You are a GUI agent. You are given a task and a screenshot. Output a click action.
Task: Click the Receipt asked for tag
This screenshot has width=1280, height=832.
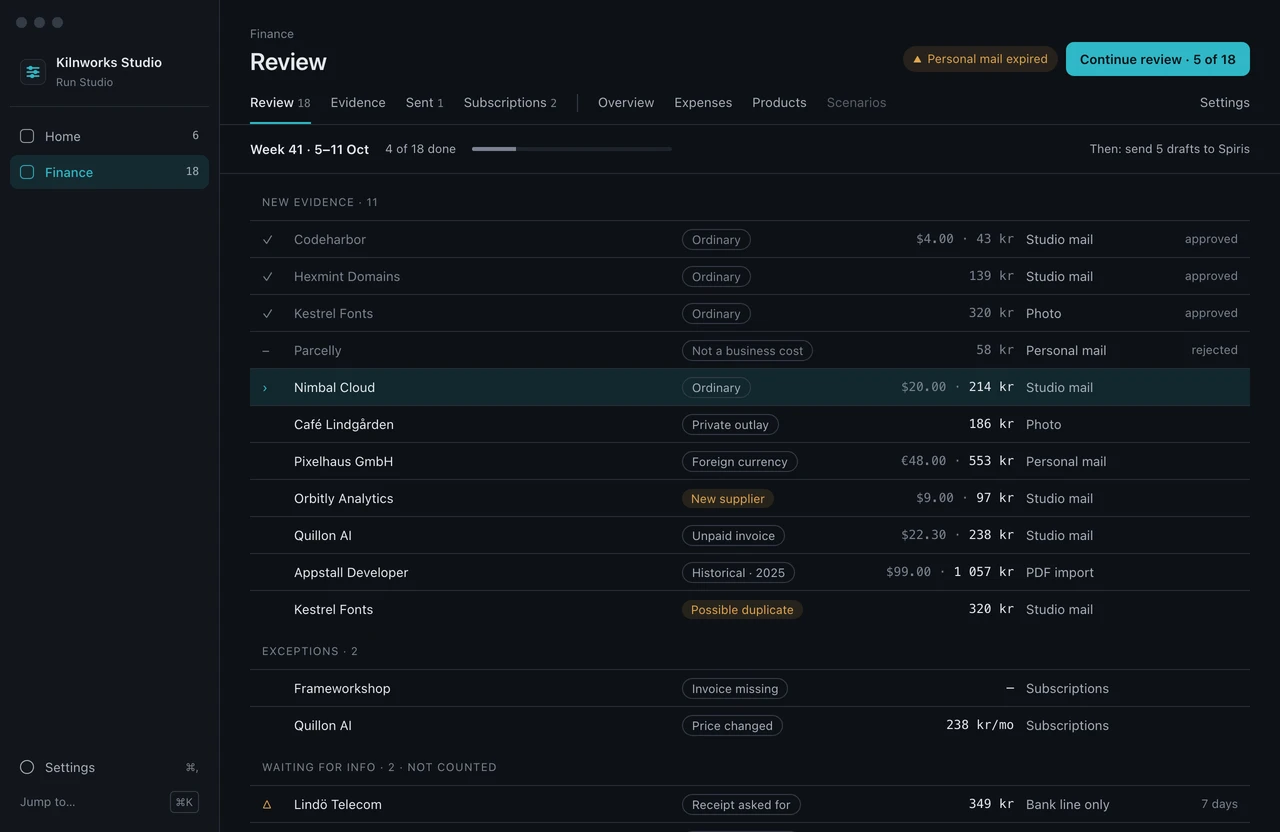[741, 805]
